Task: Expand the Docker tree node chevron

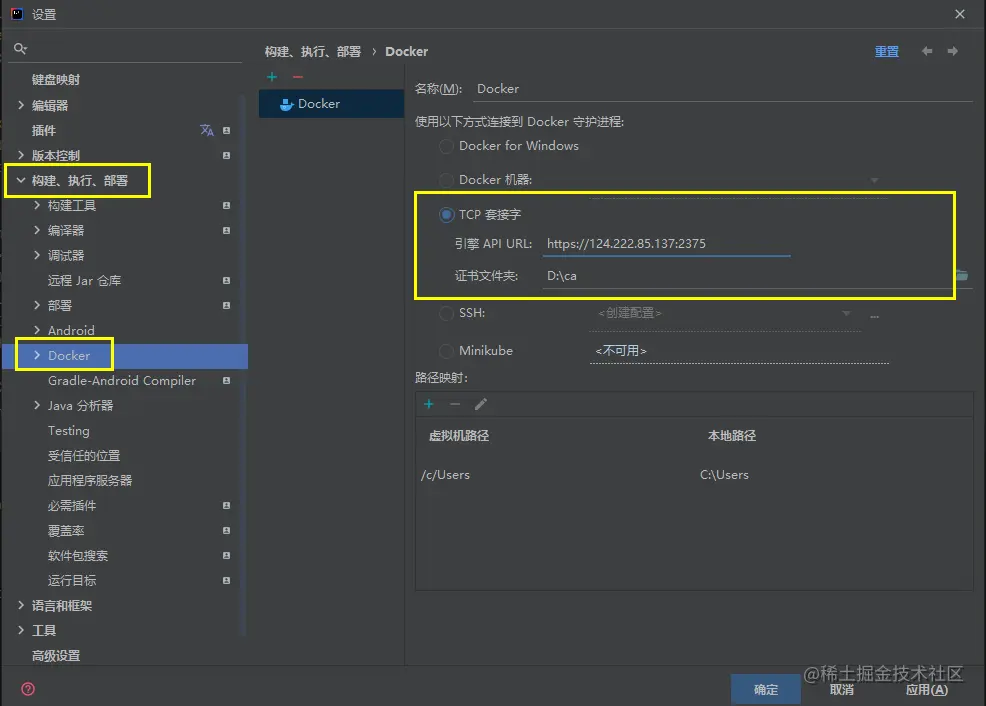Action: pyautogui.click(x=36, y=355)
